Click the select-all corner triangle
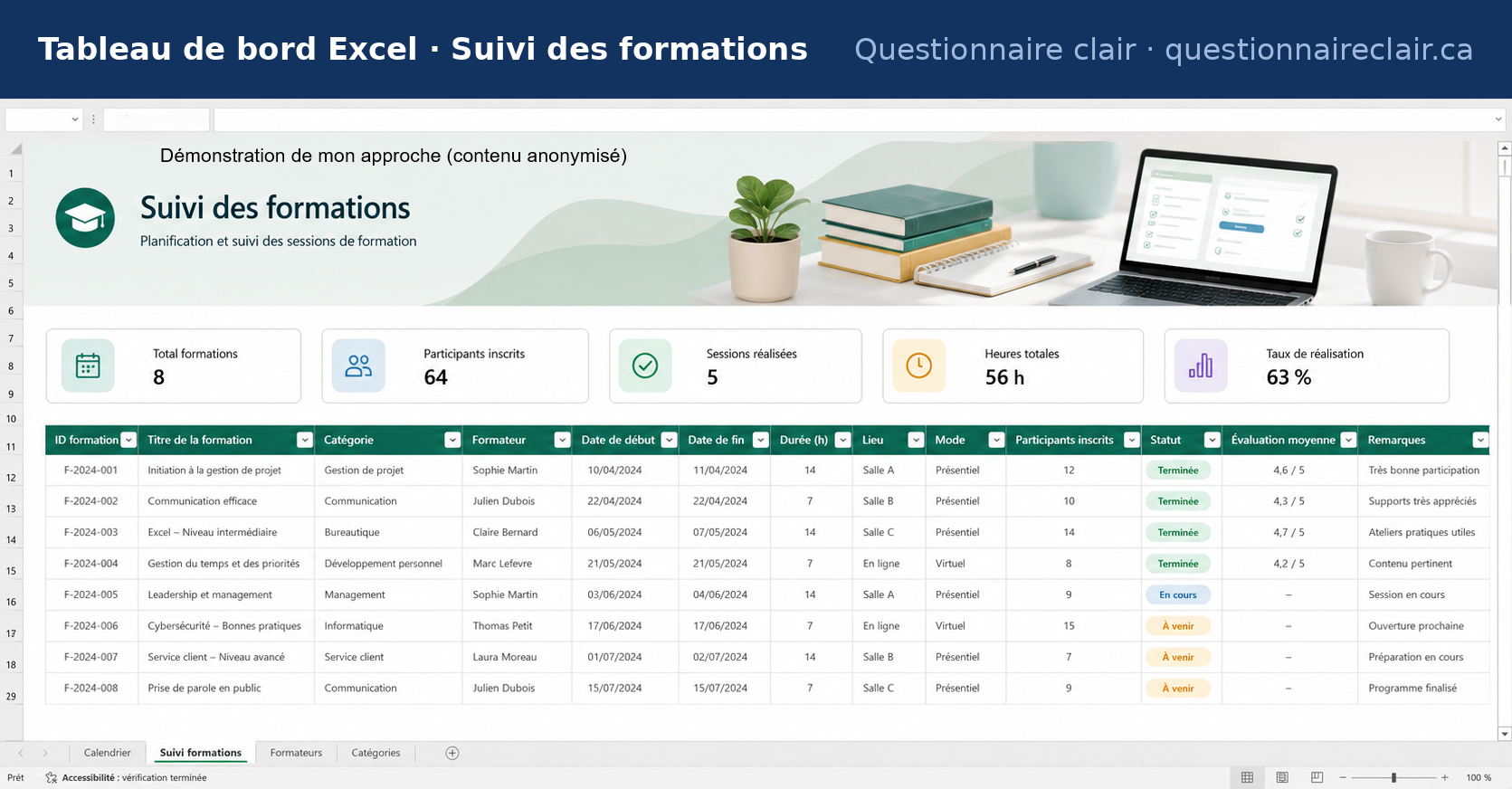Image resolution: width=1512 pixels, height=789 pixels. click(x=15, y=149)
